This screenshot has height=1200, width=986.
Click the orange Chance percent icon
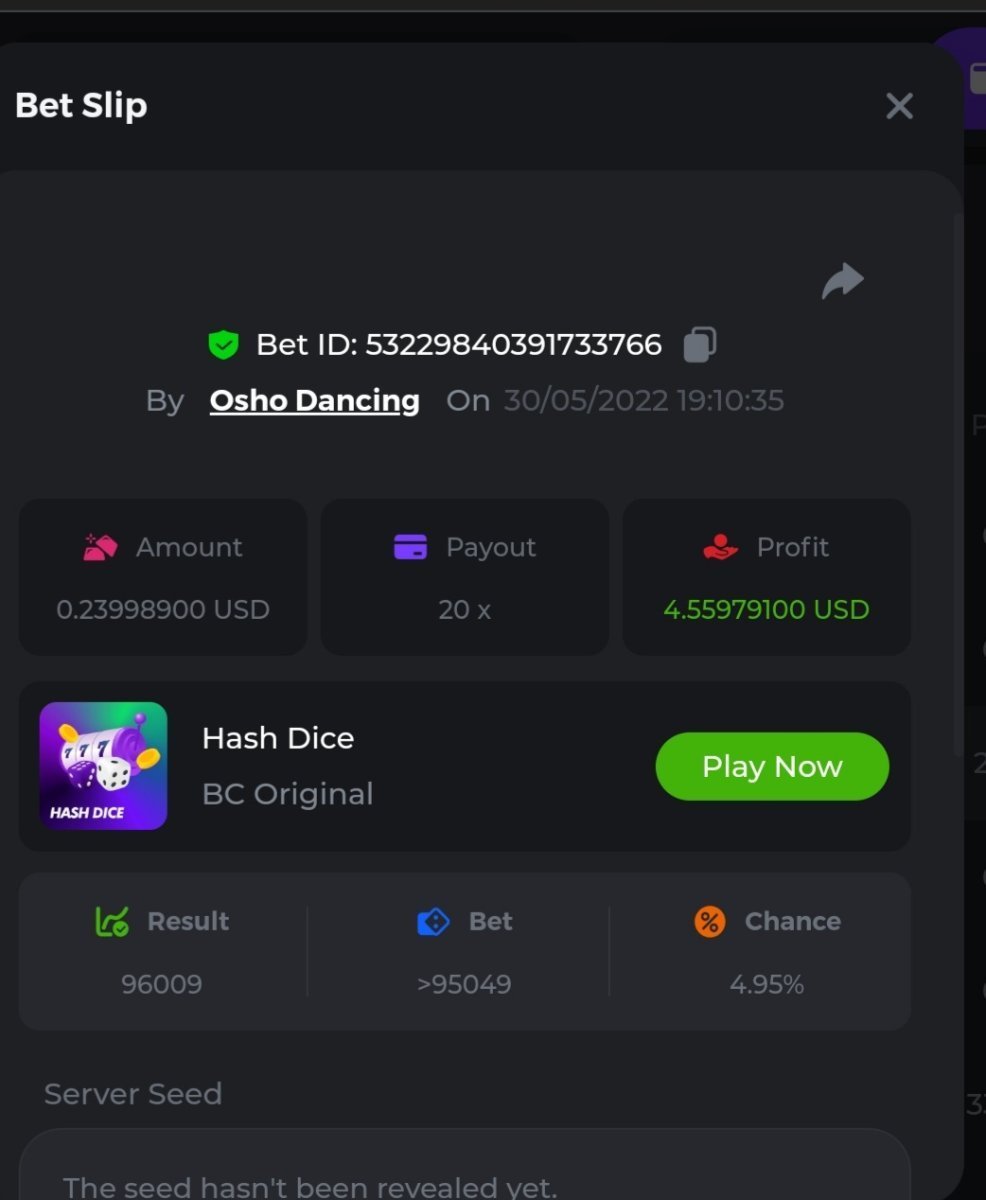[709, 921]
